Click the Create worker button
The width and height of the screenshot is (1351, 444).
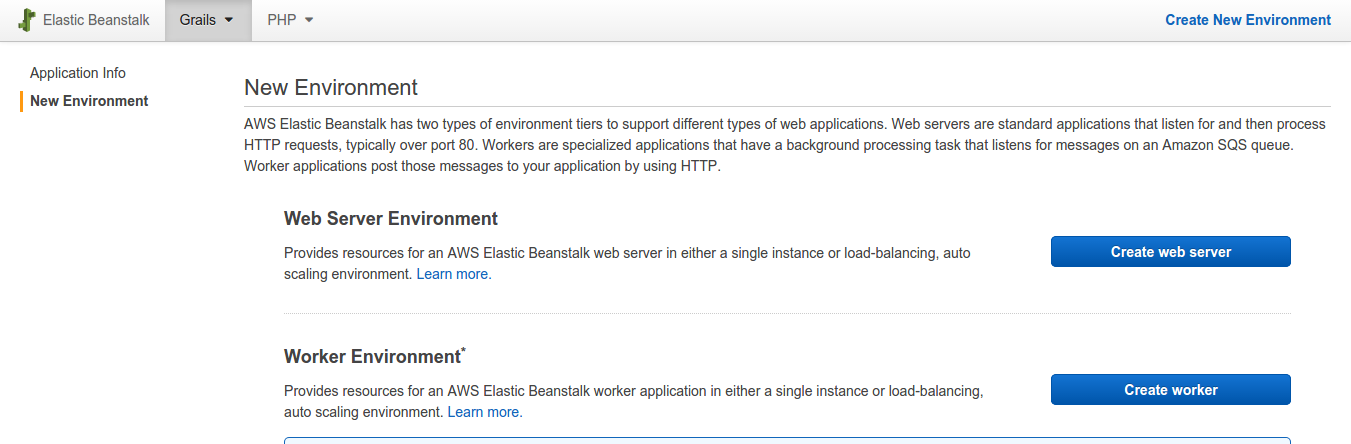click(1171, 390)
